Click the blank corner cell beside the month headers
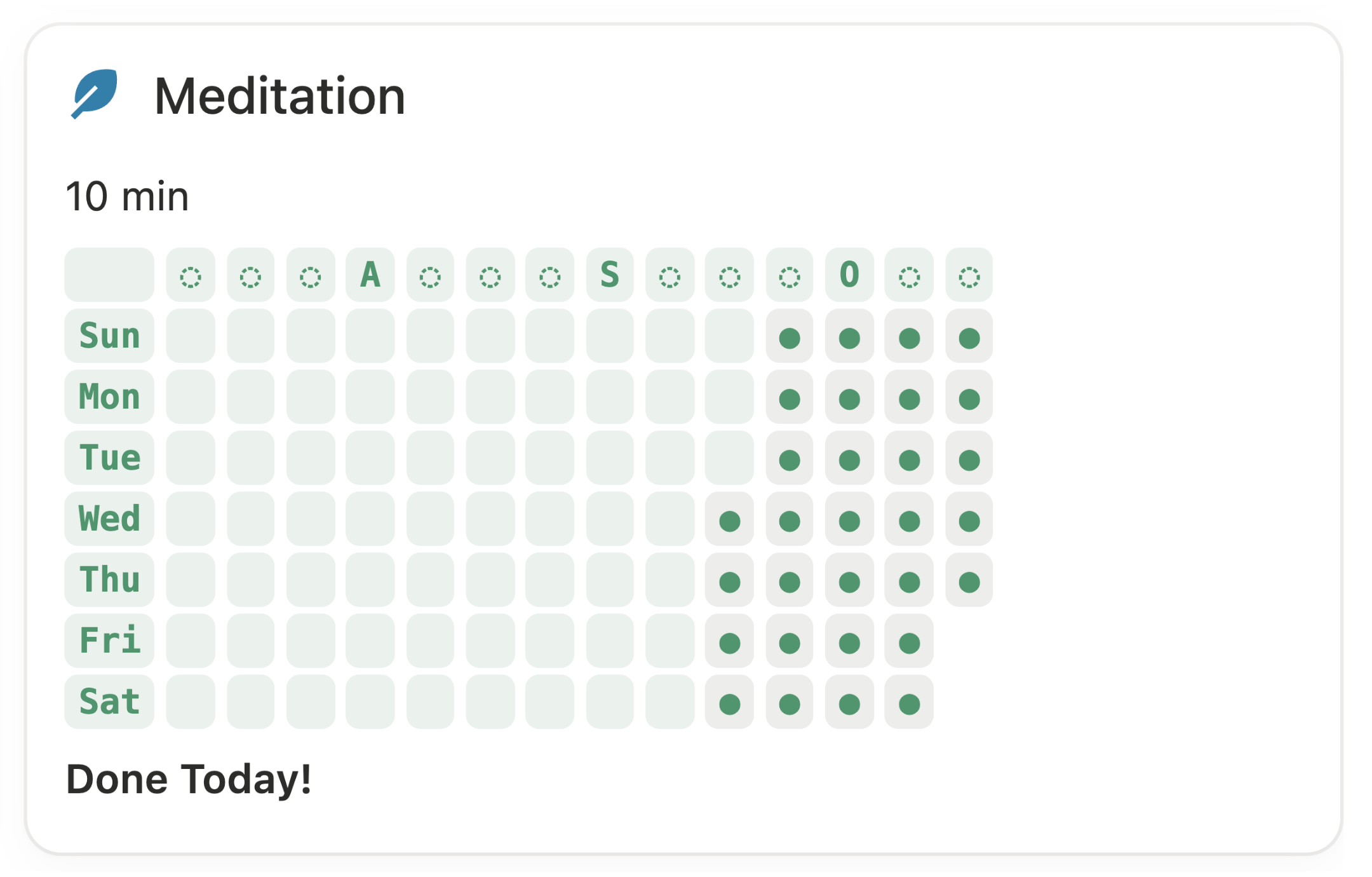This screenshot has width=1372, height=877. [109, 275]
